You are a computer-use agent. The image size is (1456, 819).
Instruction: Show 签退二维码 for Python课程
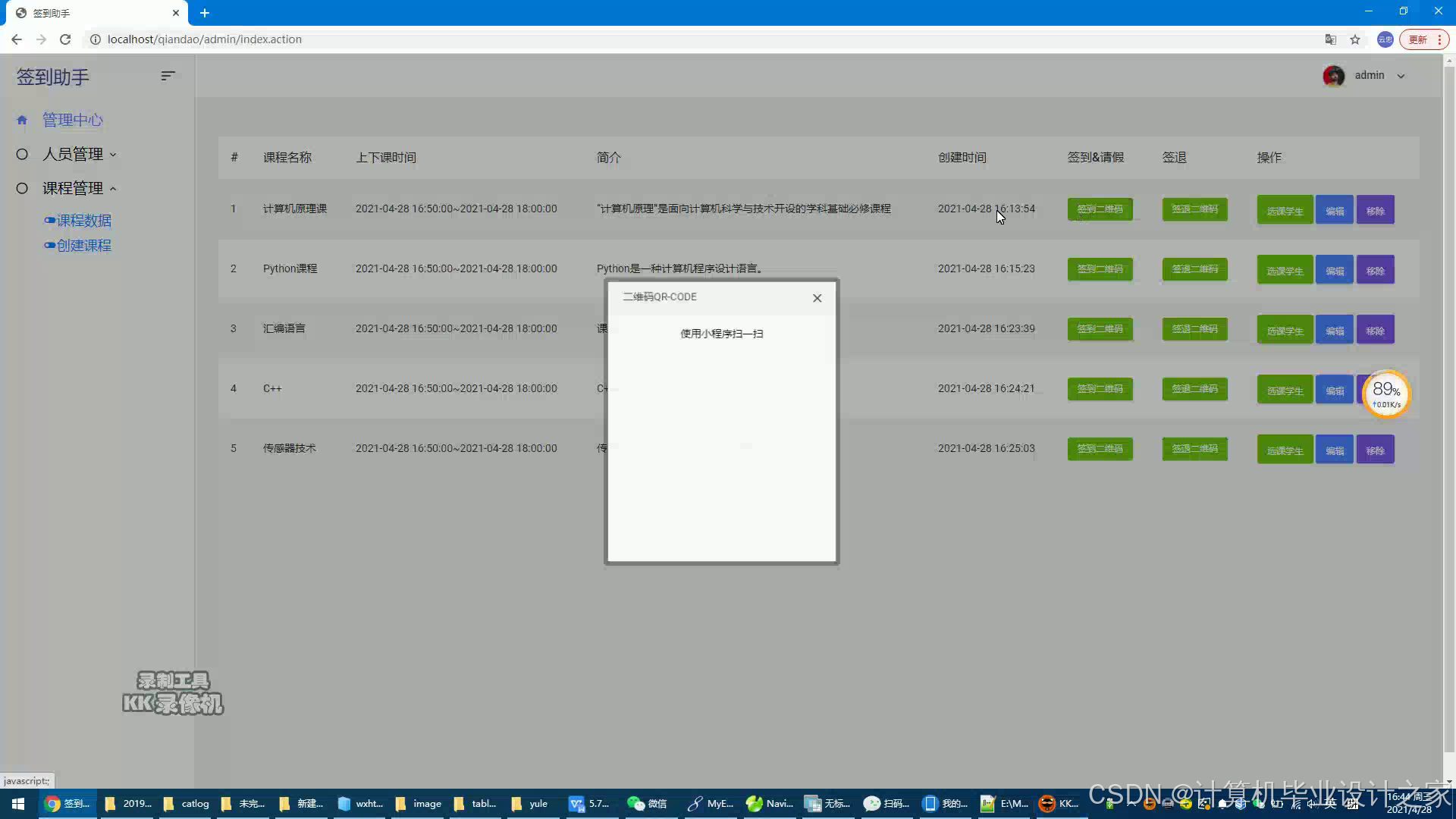coord(1195,269)
